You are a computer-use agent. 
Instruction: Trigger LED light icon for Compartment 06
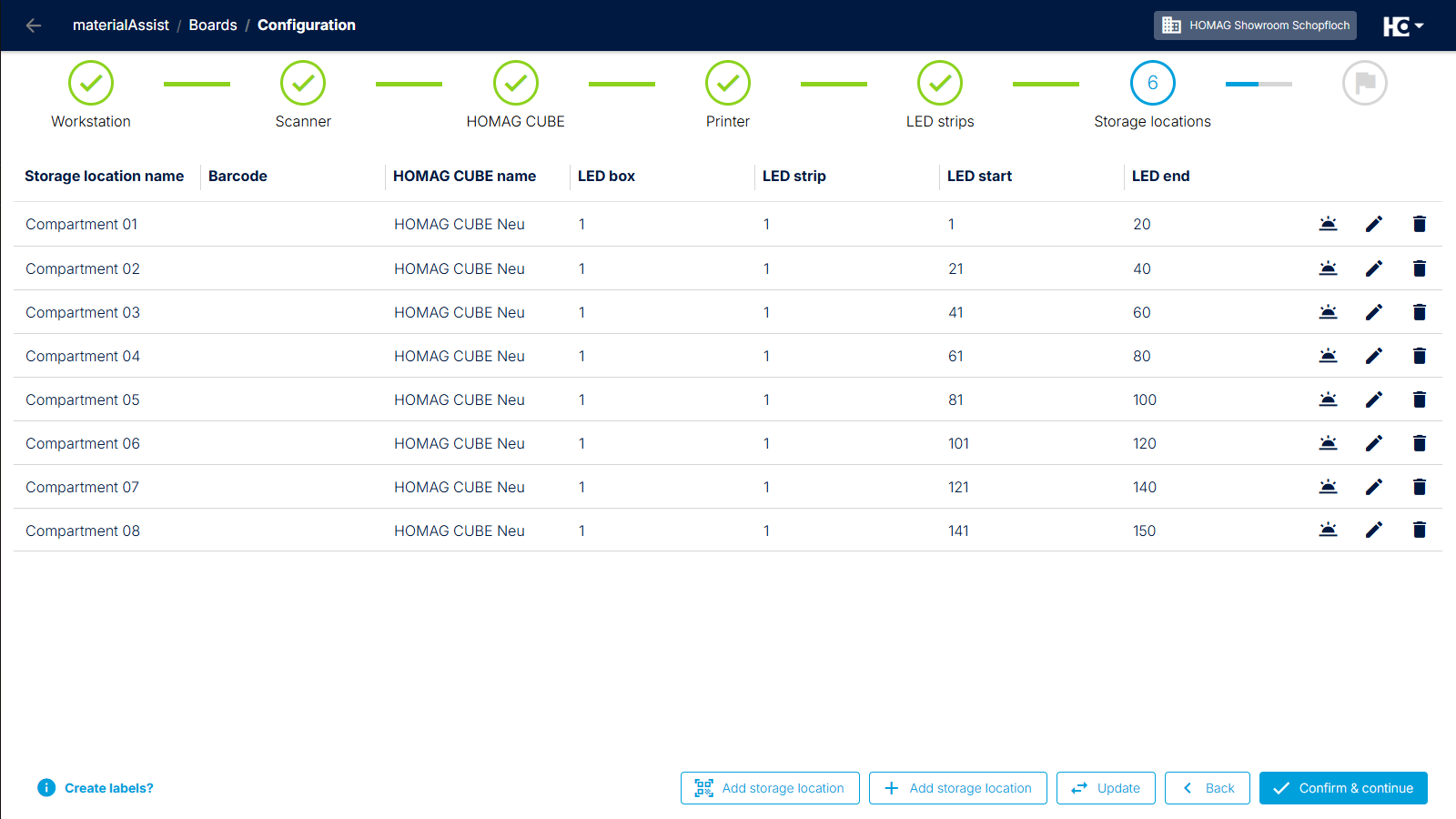[1329, 443]
